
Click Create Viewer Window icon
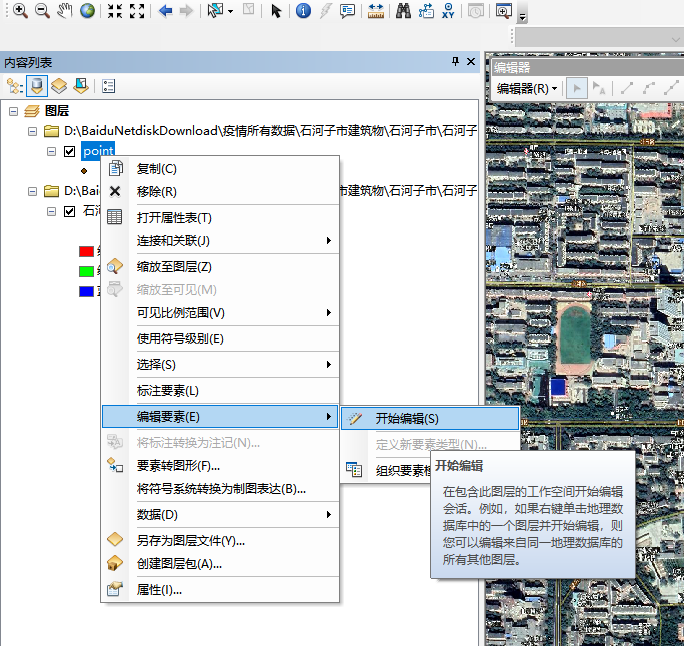(503, 10)
